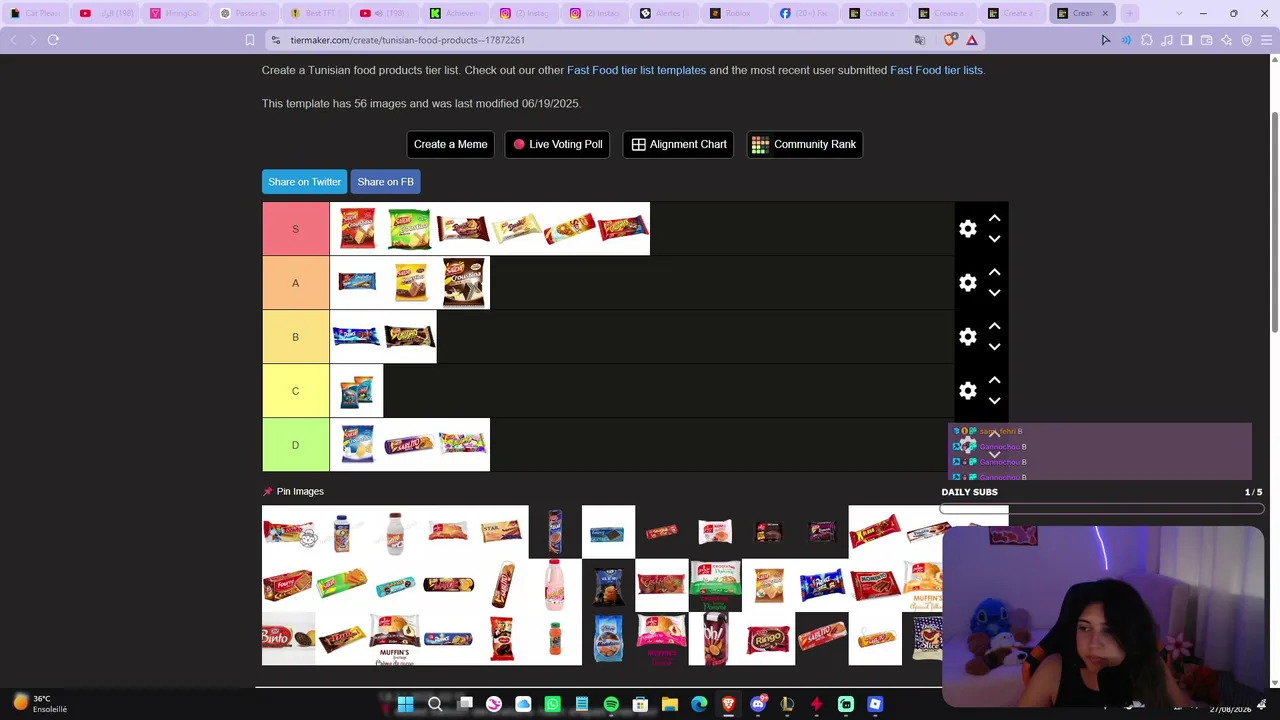Screen dimensions: 1280x720
Task: Open Microsoft Edge from the taskbar
Action: coord(699,704)
